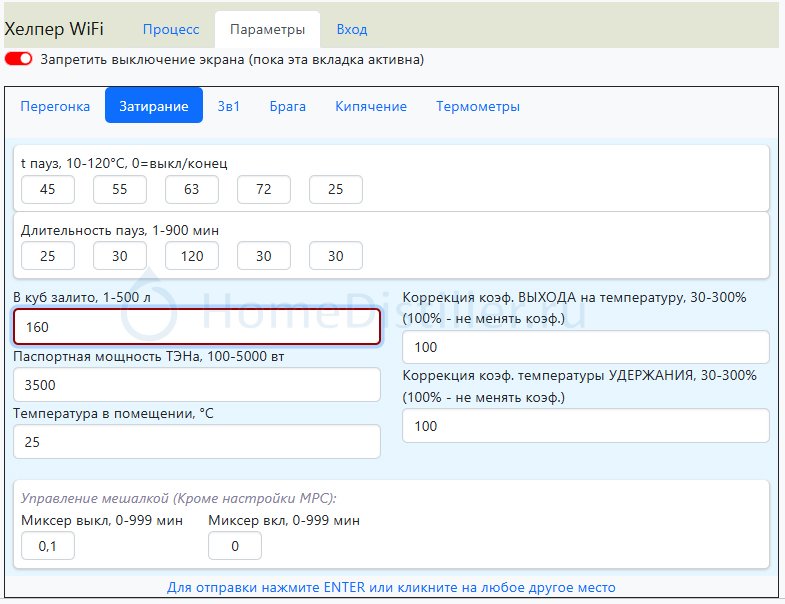Image resolution: width=785 pixels, height=604 pixels.
Task: Click the В куб залито label
Action: tap(82, 297)
